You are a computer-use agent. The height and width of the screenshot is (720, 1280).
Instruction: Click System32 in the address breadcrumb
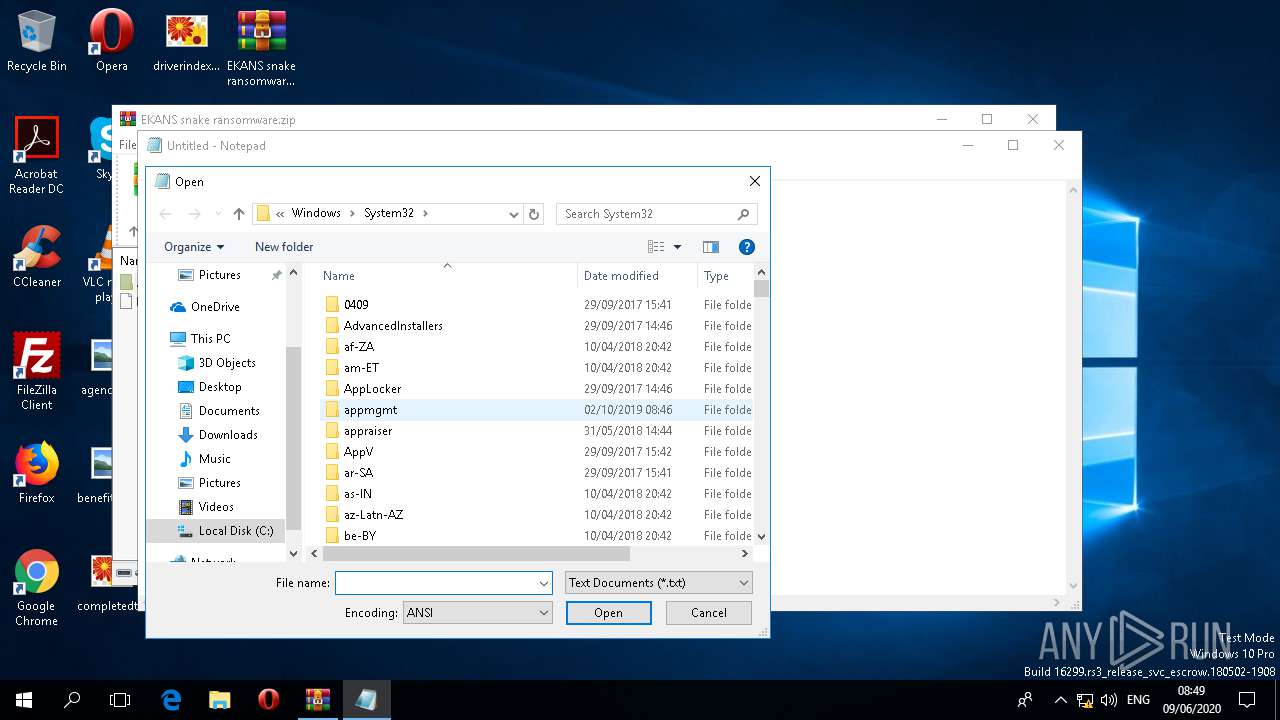389,213
